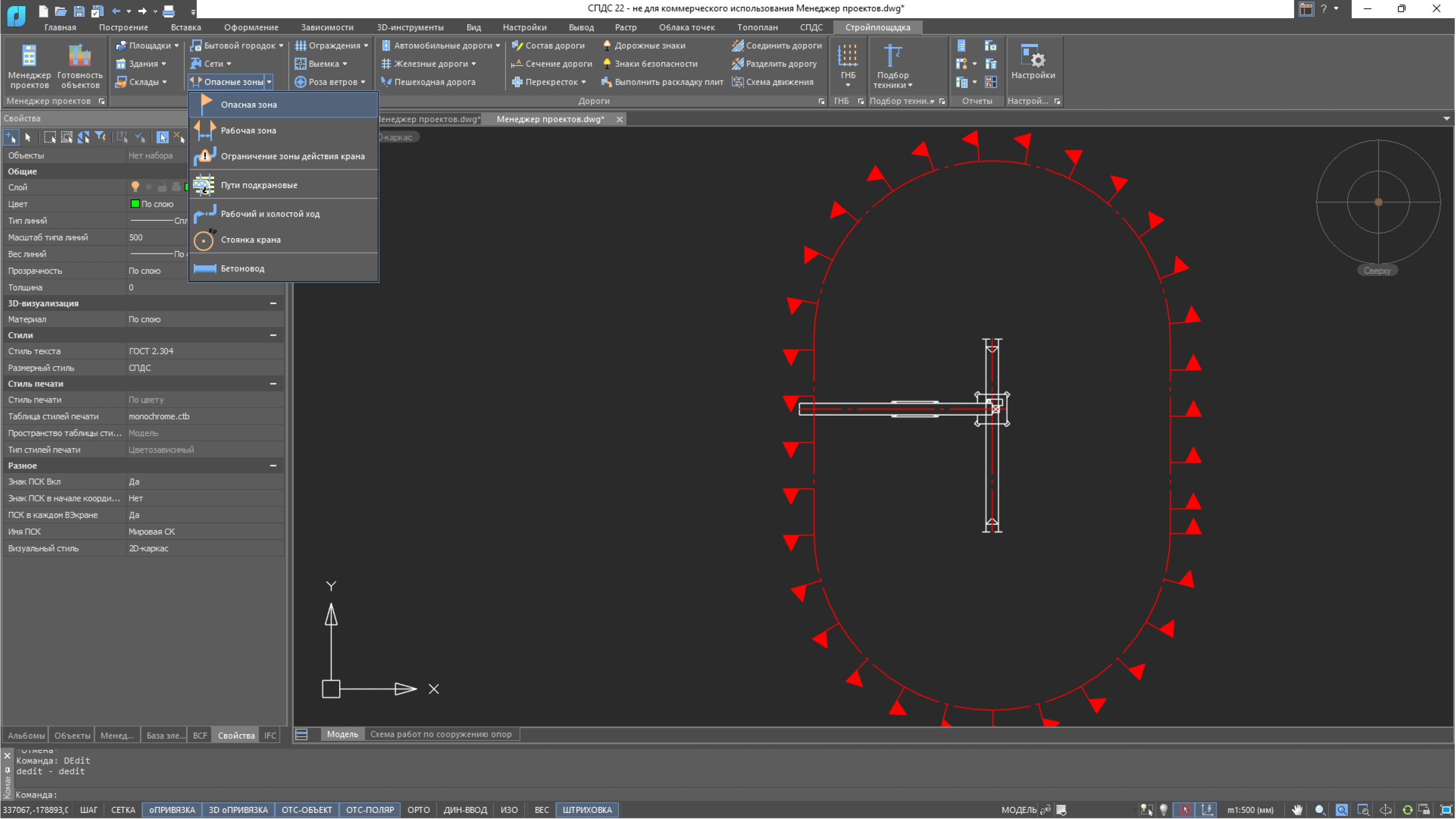Toggle СЕТКА grid display
Image resolution: width=1456 pixels, height=819 pixels.
(123, 809)
